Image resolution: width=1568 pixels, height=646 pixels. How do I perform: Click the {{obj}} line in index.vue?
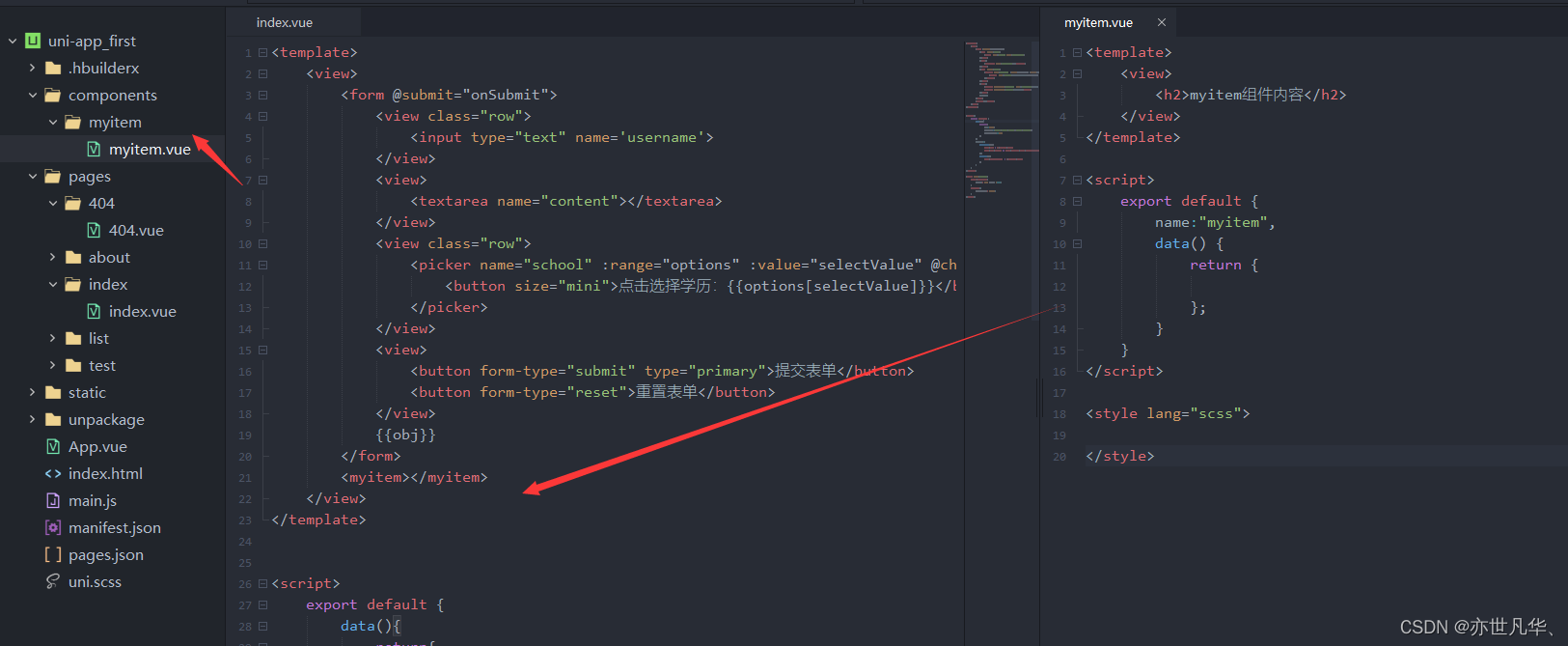point(405,435)
